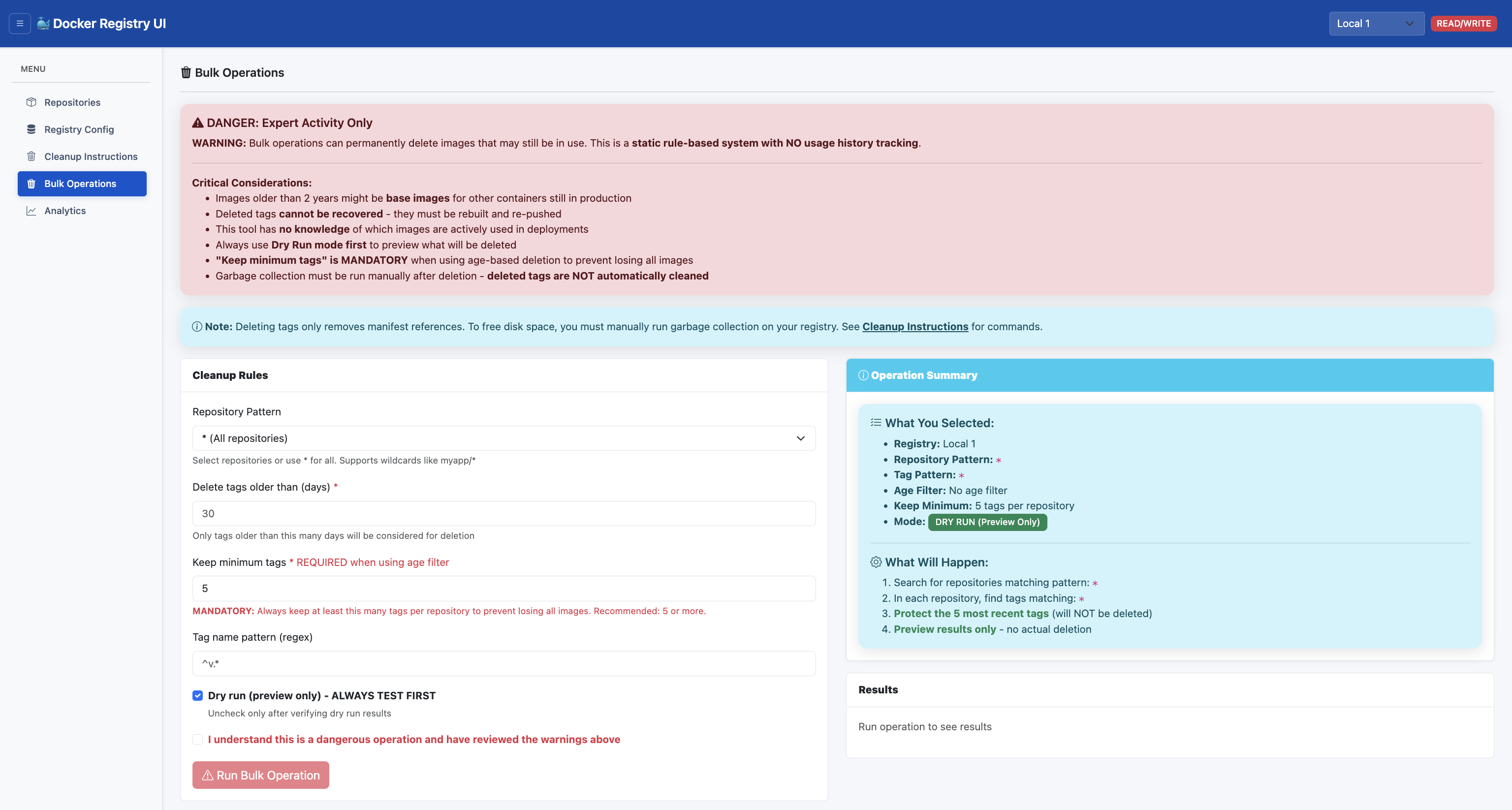Uncheck the Dry run preview only checkbox

point(198,695)
